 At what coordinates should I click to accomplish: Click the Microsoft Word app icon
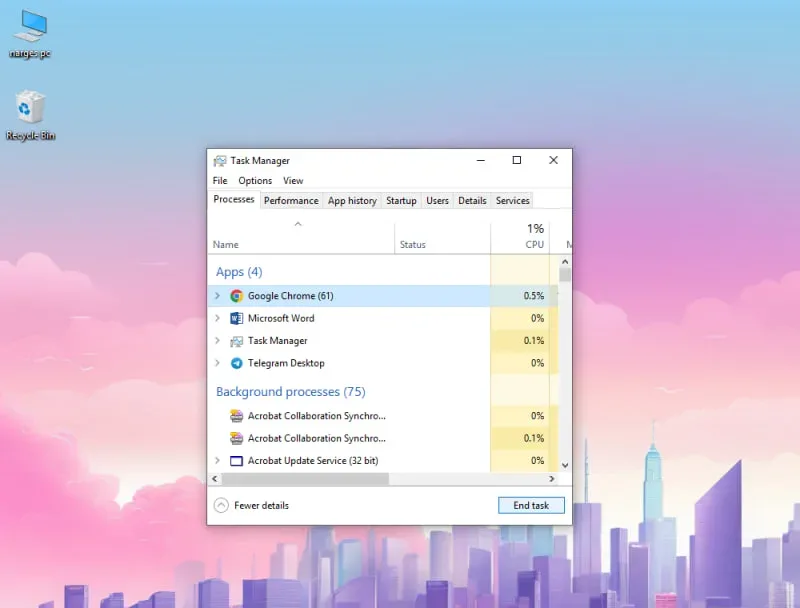click(x=236, y=318)
